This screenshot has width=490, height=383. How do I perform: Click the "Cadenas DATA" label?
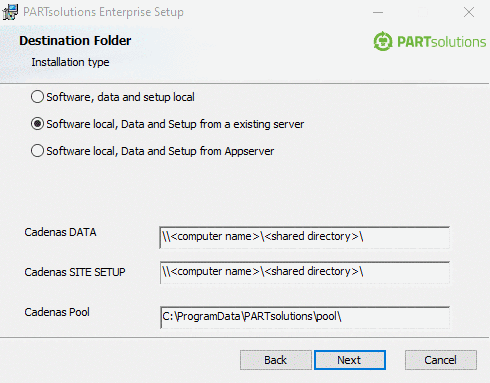tap(60, 232)
